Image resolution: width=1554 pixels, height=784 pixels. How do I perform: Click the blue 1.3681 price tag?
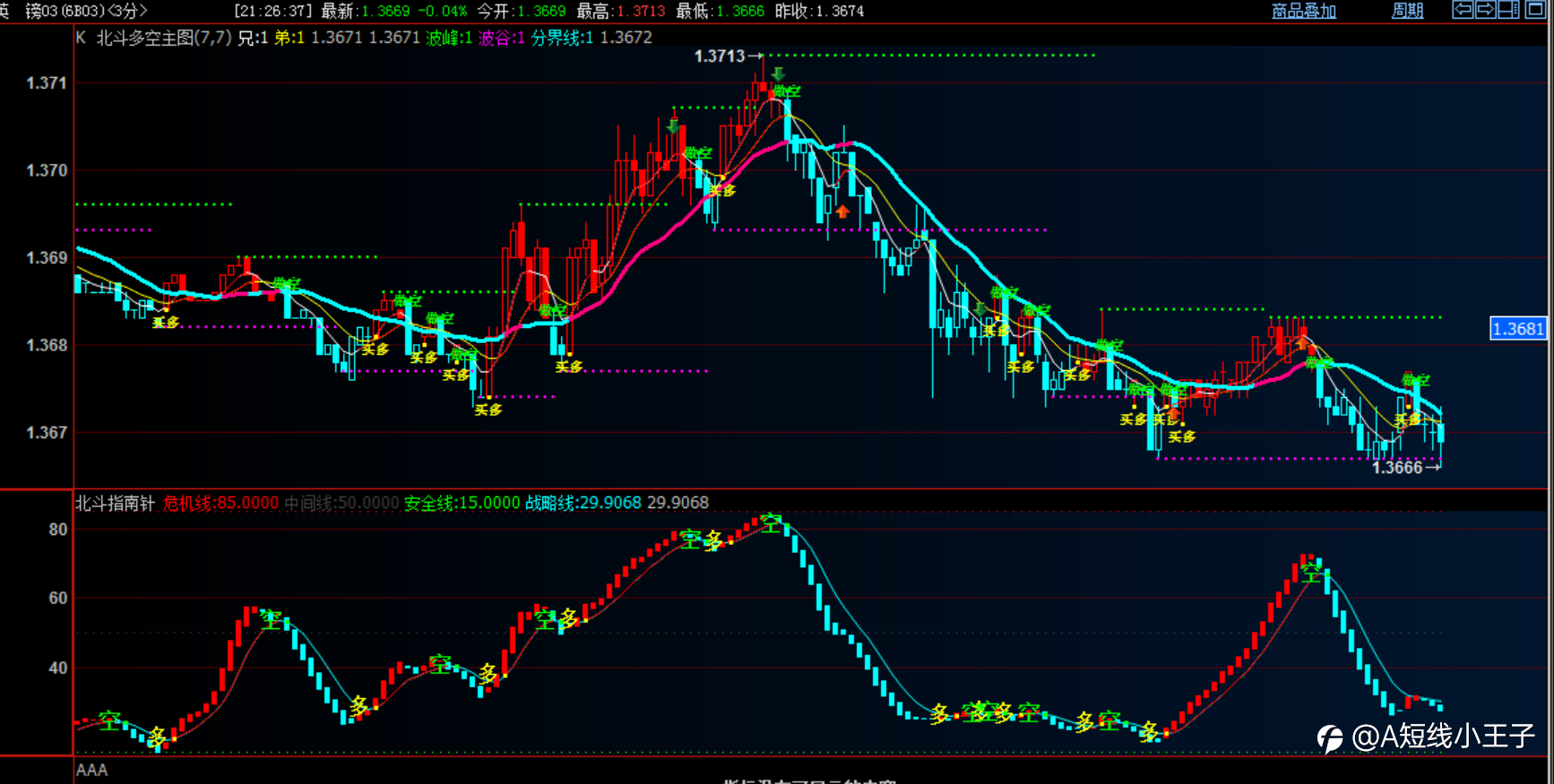[x=1517, y=329]
